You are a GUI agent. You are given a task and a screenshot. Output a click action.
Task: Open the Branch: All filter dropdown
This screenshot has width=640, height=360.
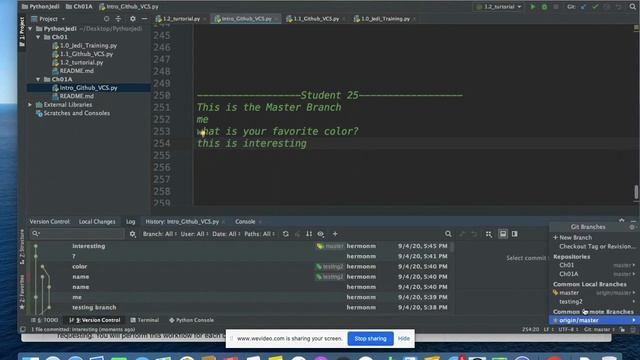coord(159,234)
